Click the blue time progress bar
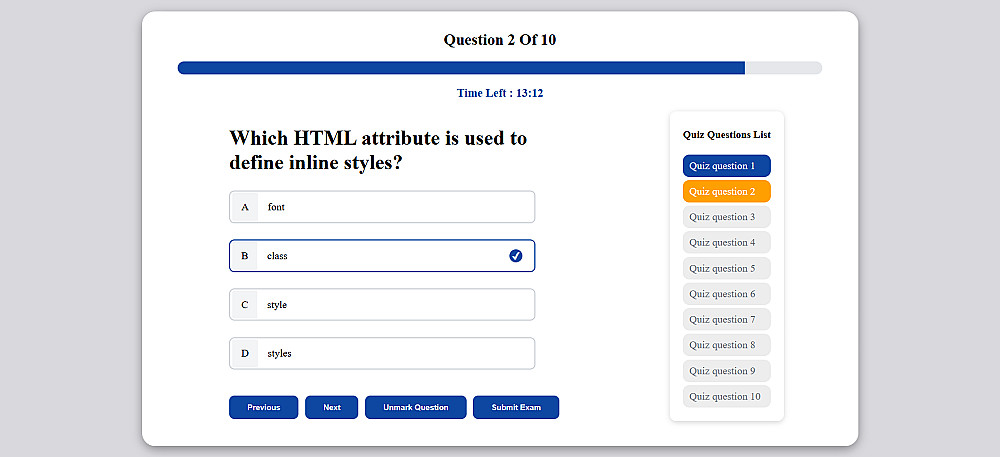The width and height of the screenshot is (1000, 457). tap(460, 68)
